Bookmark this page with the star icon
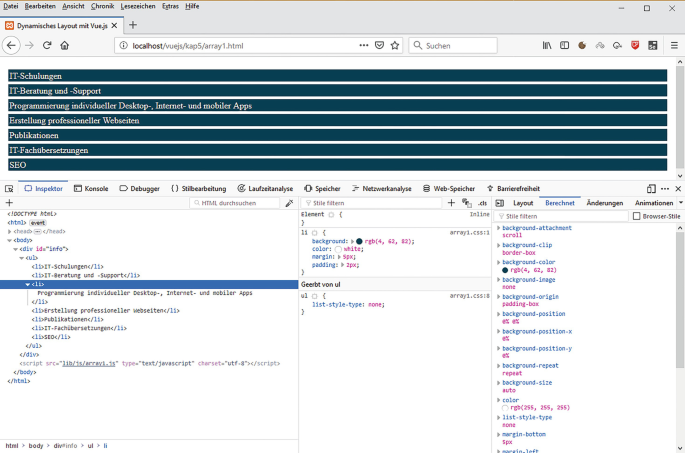 395,45
